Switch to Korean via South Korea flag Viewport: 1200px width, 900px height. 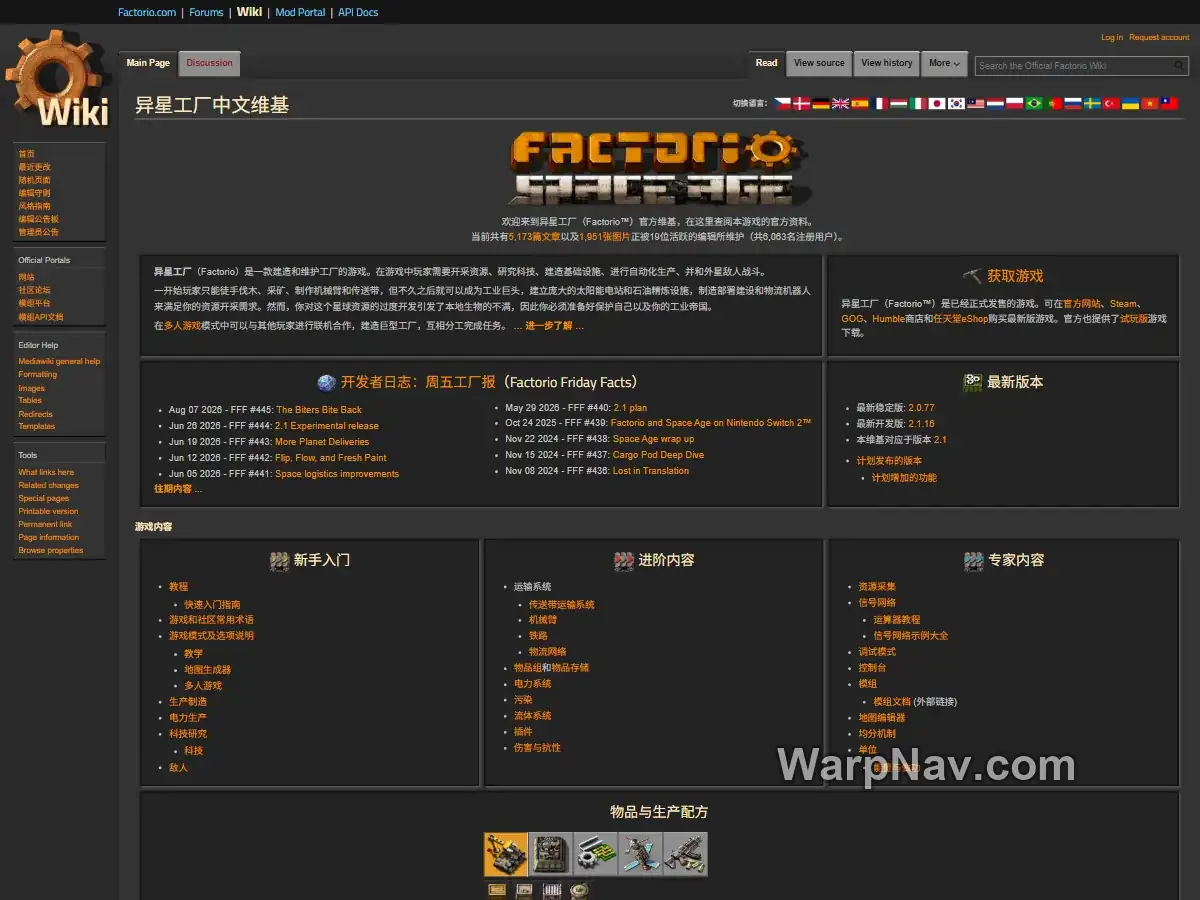956,103
